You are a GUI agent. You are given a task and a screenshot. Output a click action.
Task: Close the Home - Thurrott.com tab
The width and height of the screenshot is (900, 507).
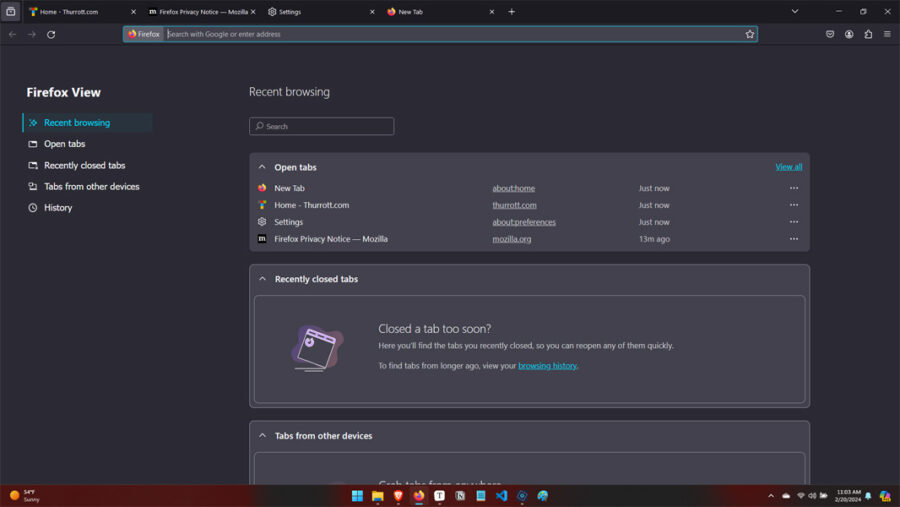pyautogui.click(x=133, y=11)
